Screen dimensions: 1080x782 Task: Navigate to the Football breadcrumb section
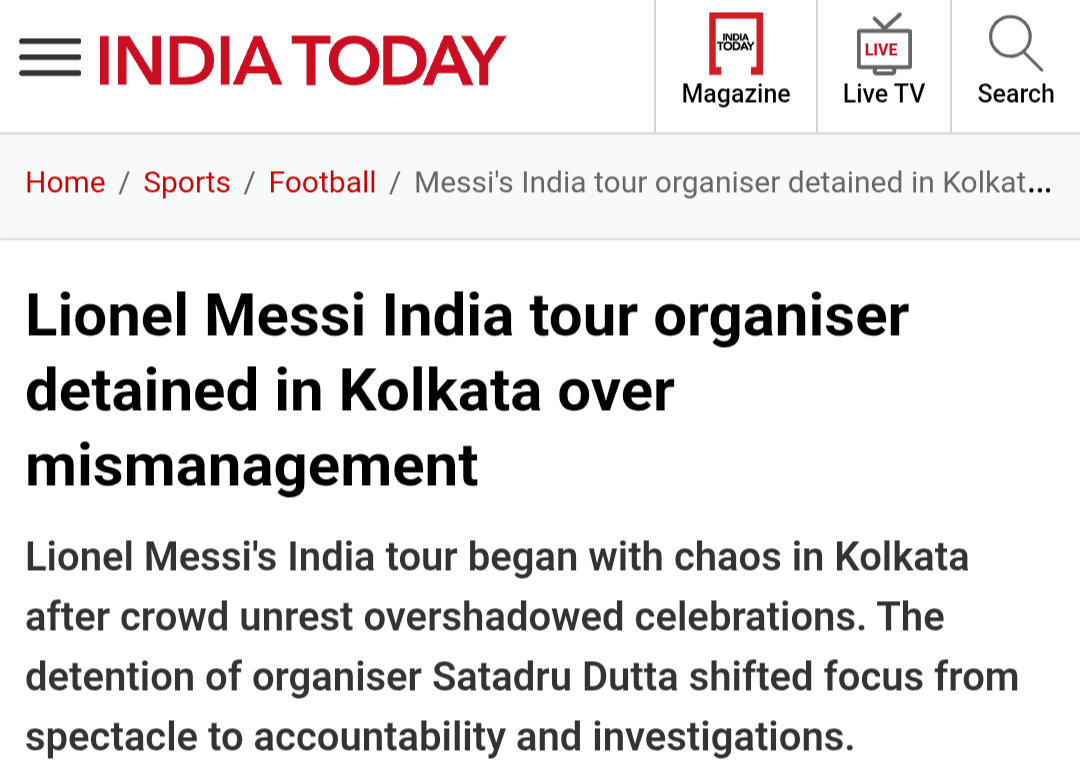pos(322,183)
